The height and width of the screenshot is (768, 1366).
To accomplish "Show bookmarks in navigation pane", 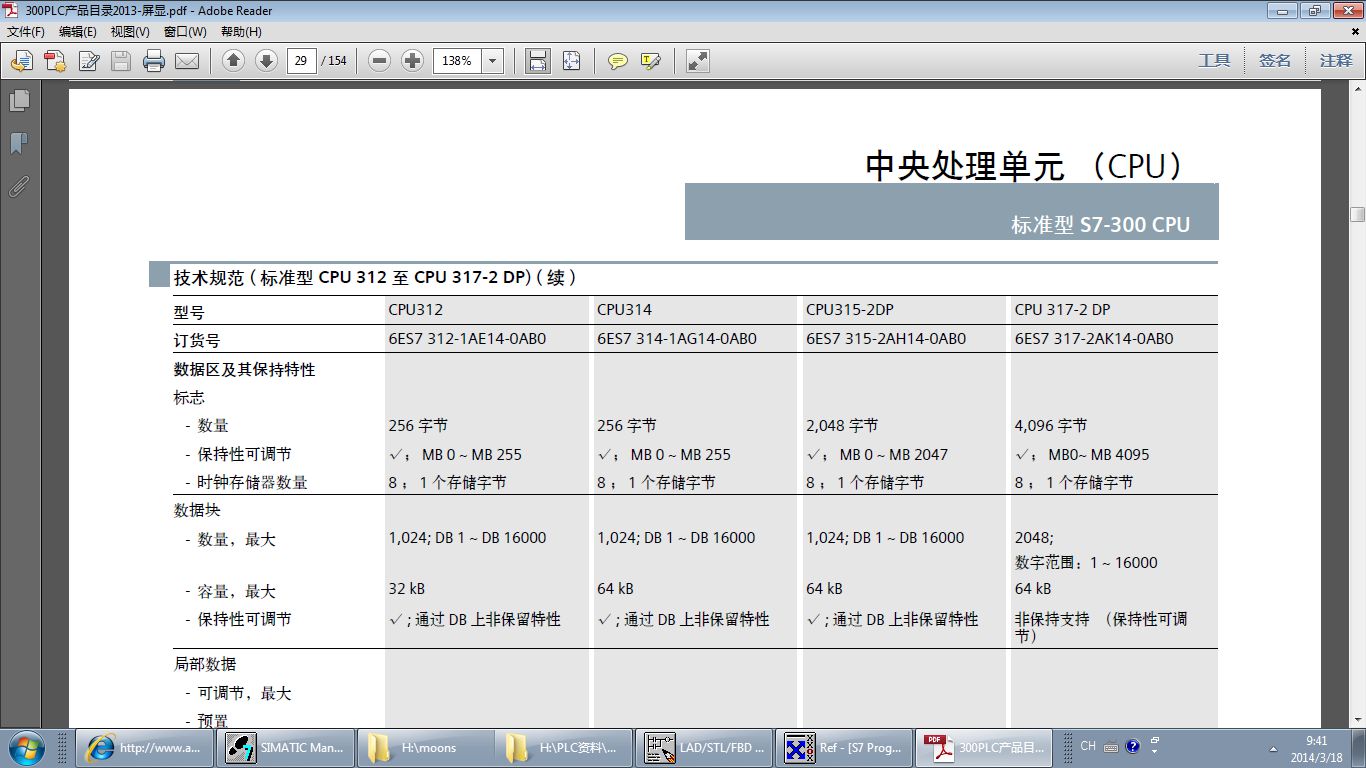I will [x=19, y=144].
